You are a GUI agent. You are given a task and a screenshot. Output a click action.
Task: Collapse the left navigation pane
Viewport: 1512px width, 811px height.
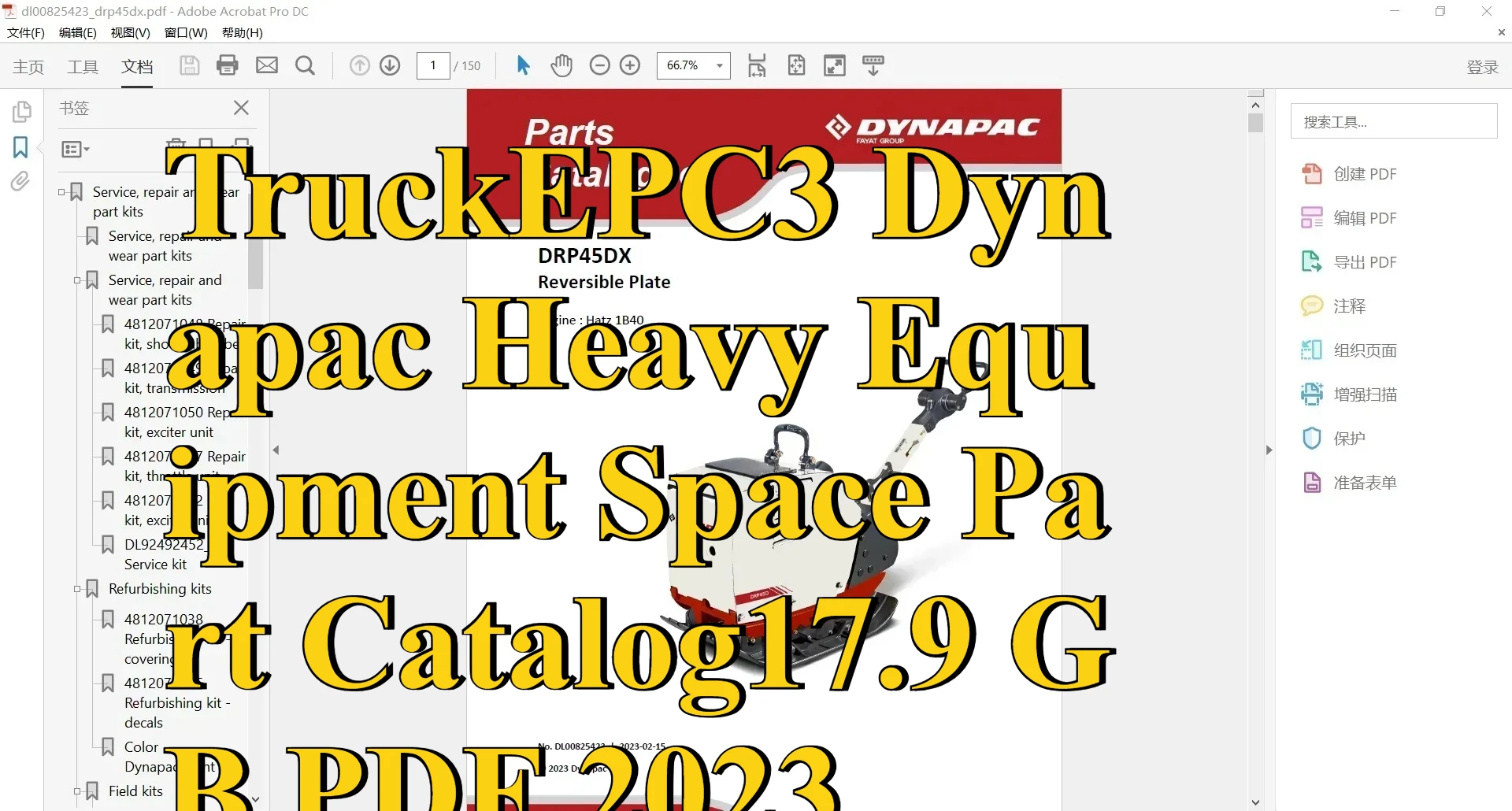pyautogui.click(x=276, y=450)
